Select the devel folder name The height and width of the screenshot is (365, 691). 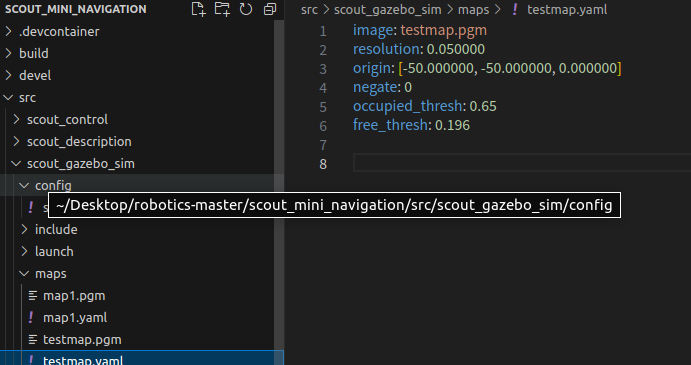35,75
